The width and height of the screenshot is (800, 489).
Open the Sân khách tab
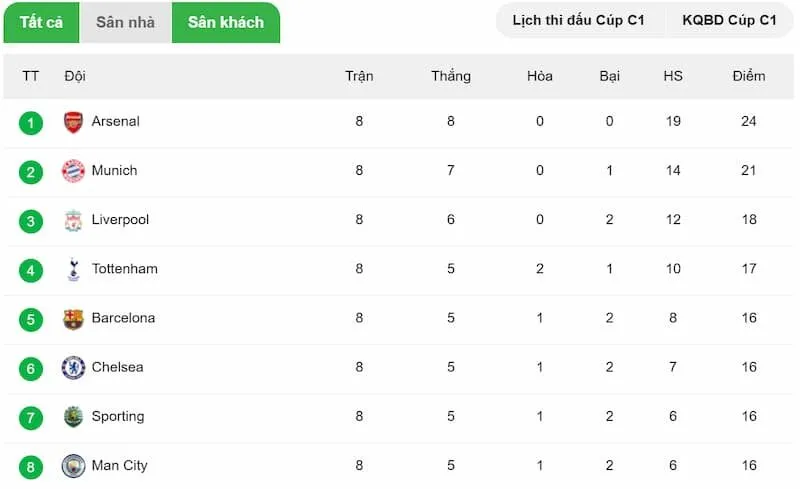tap(226, 22)
